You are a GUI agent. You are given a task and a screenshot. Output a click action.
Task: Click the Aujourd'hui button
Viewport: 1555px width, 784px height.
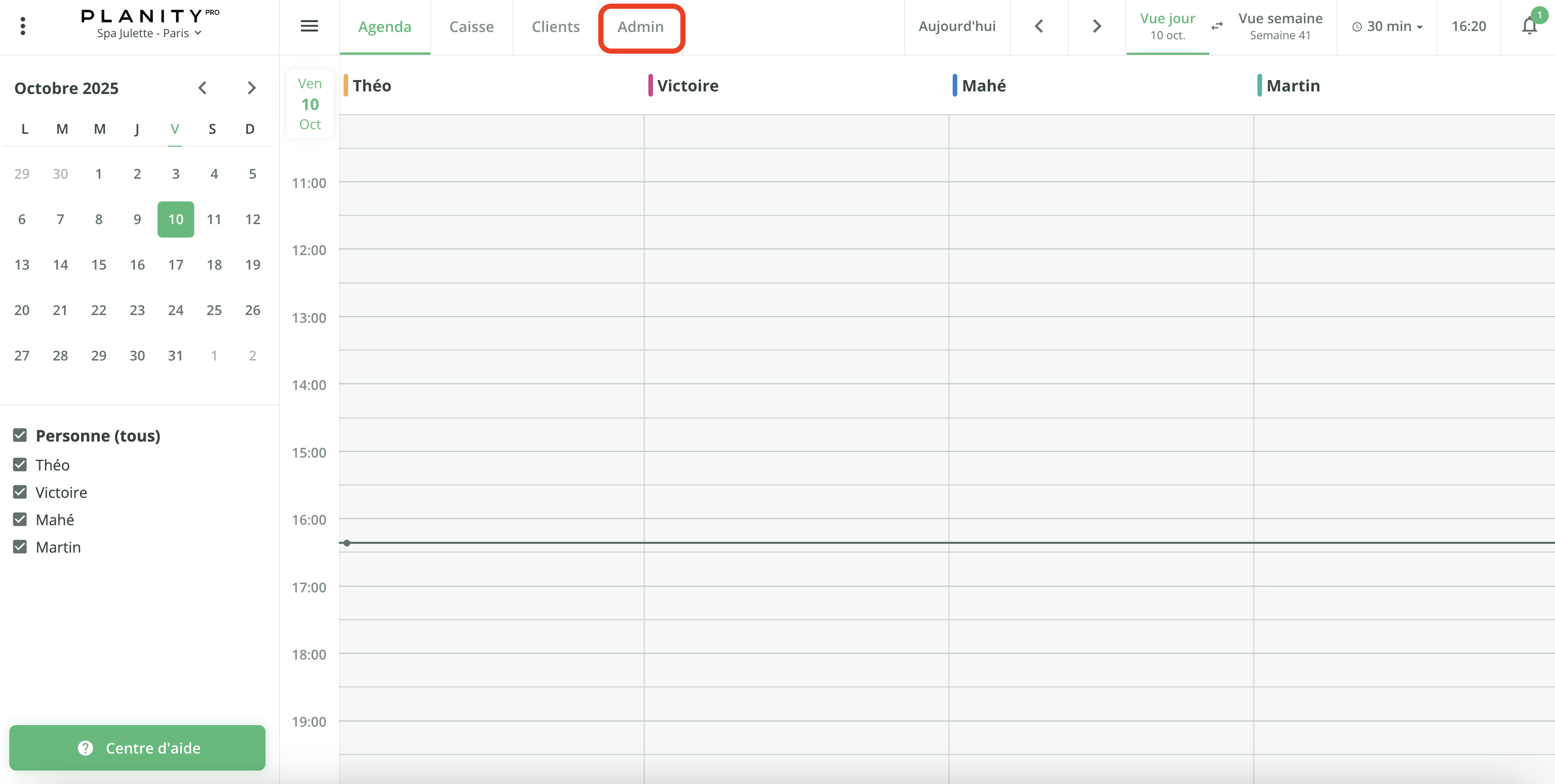957,26
